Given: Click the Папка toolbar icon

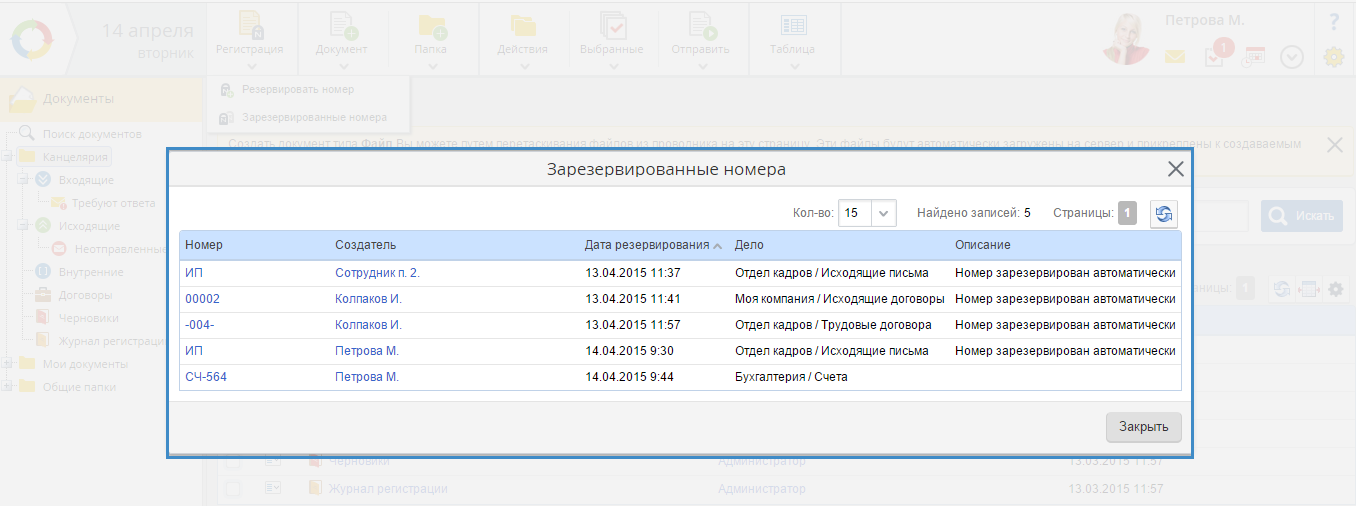Looking at the screenshot, I should (x=431, y=27).
